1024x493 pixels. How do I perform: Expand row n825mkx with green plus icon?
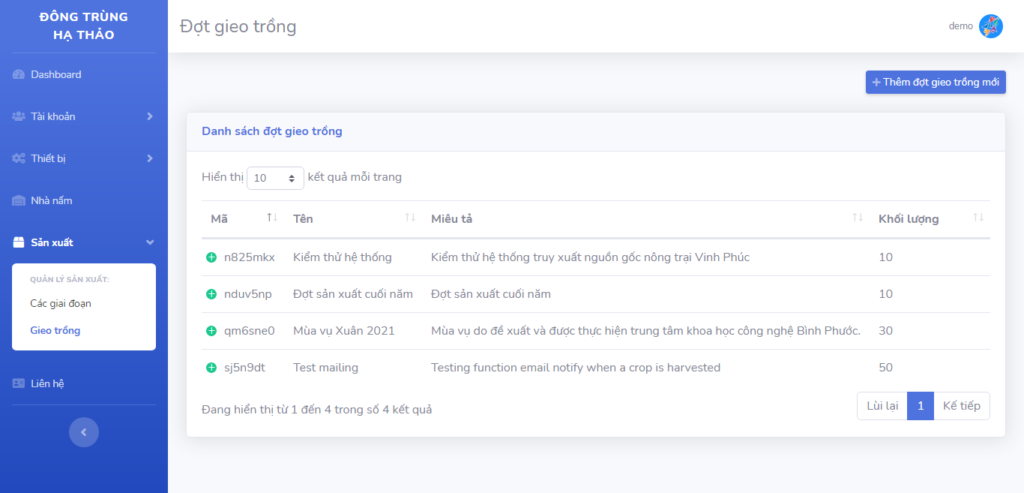point(211,258)
